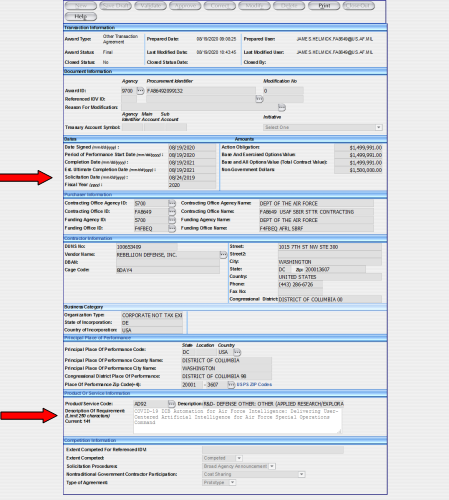This screenshot has width=449, height=500.
Task: Click Base and All Options Value field
Action: (x=358, y=163)
